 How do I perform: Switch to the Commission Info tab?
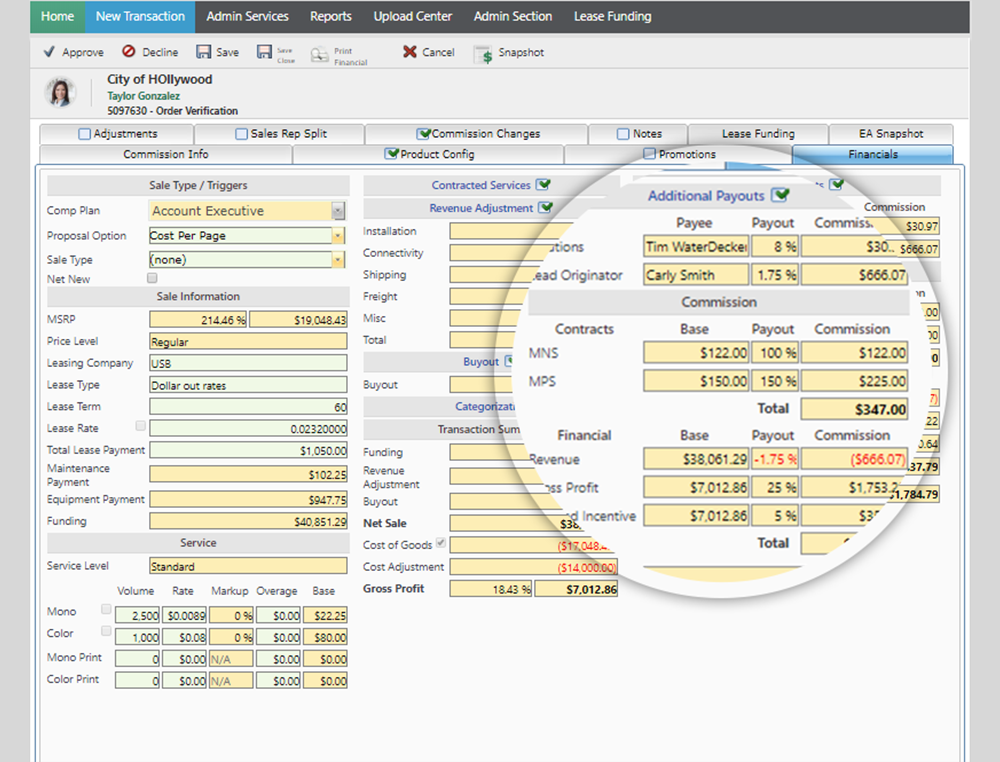(x=166, y=154)
